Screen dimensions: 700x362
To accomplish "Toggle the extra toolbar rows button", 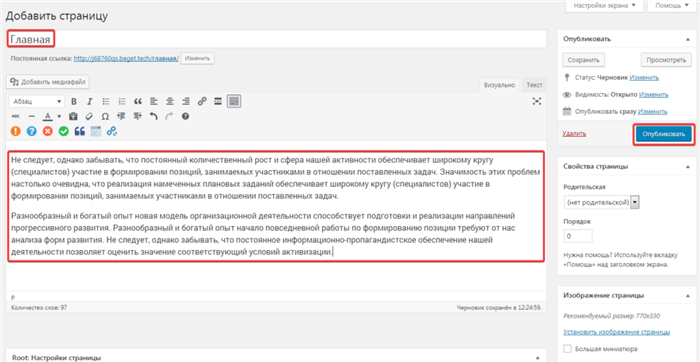I will 234,101.
